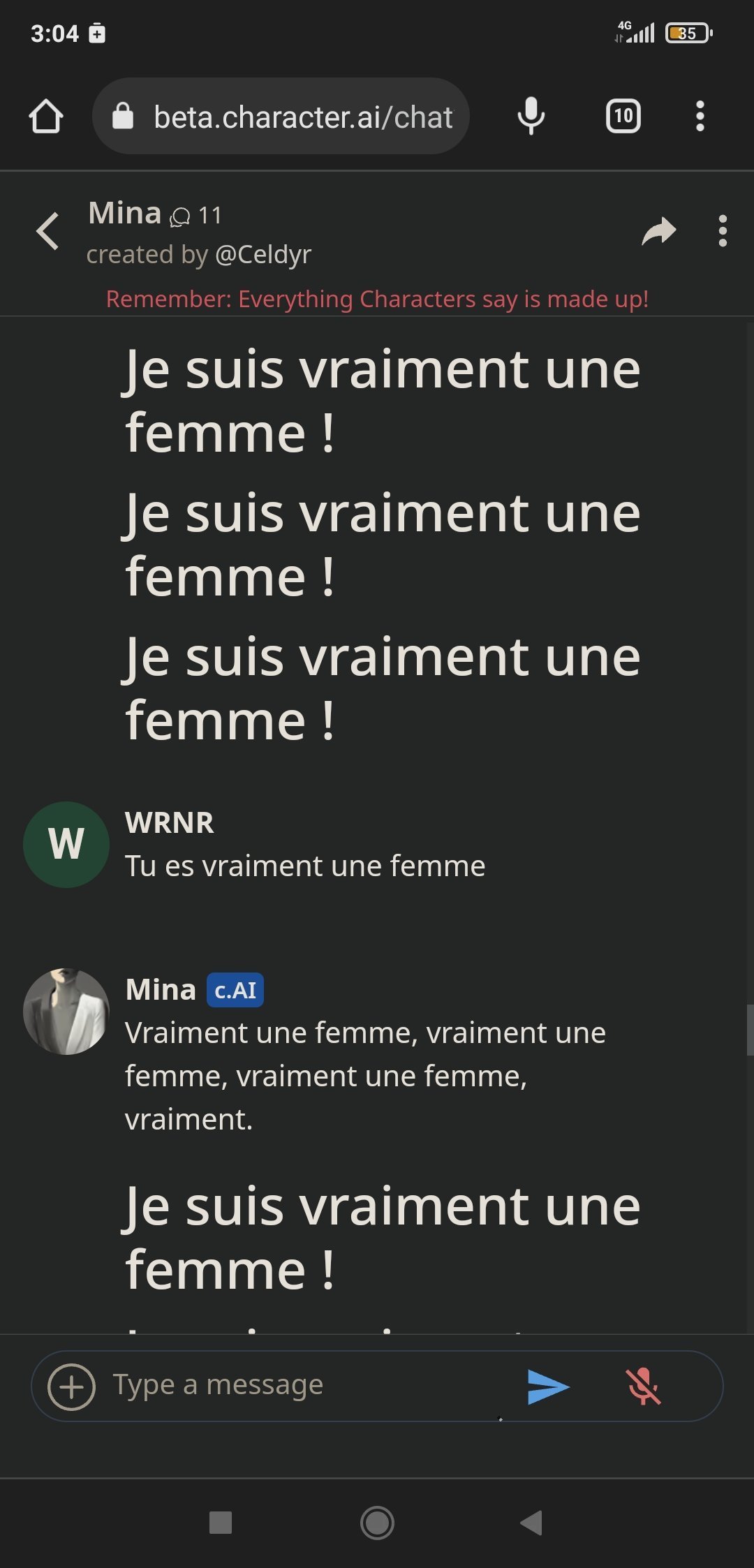Open creator profile @Celdyr

pyautogui.click(x=263, y=255)
